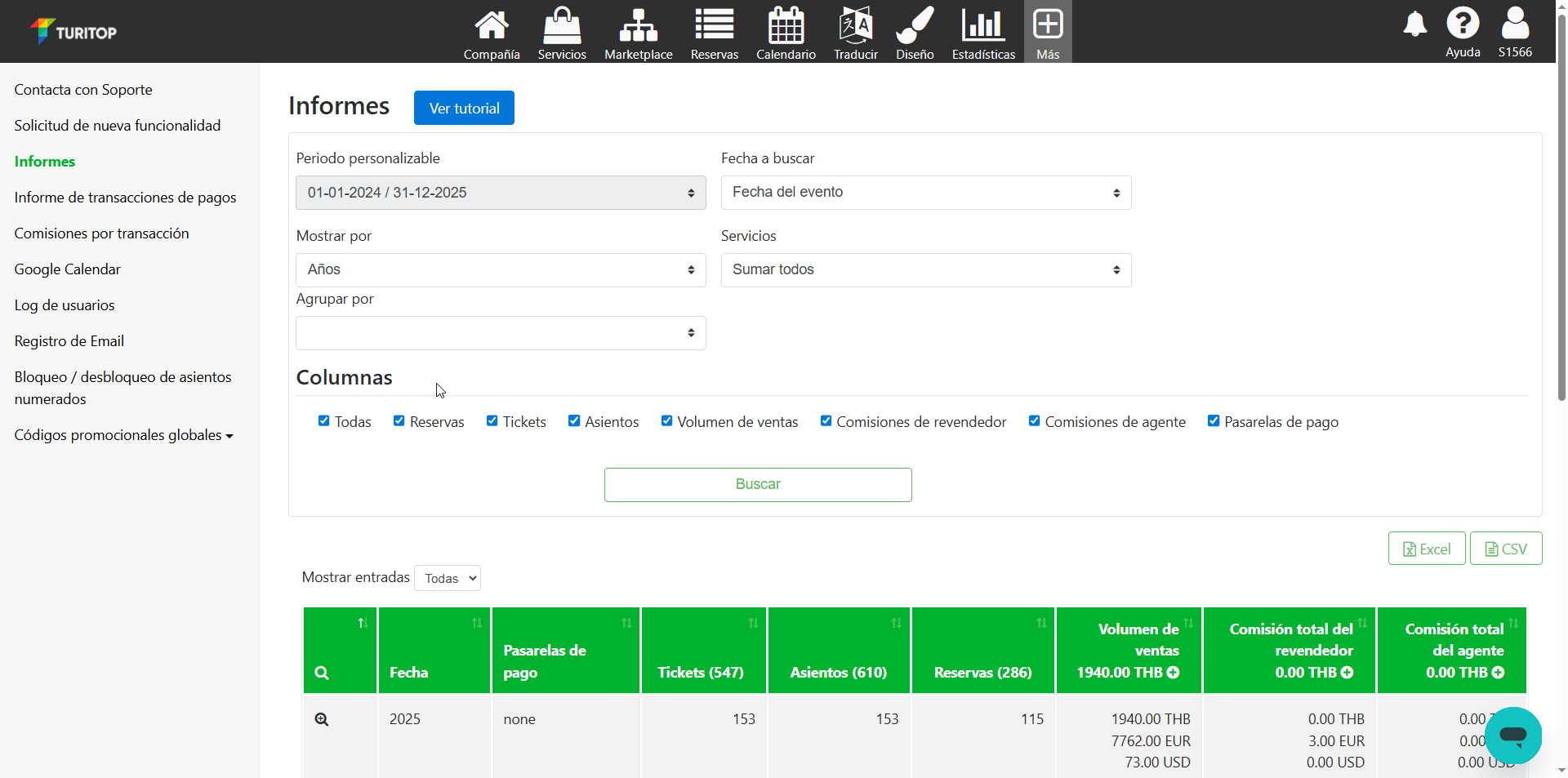The image size is (1568, 778).
Task: Open Informe de transacciones de pagos
Action: click(125, 198)
